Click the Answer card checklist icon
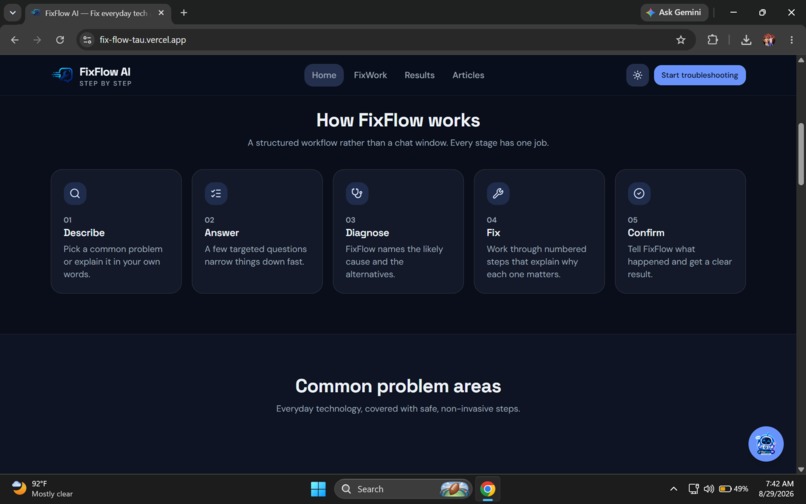 pyautogui.click(x=216, y=193)
